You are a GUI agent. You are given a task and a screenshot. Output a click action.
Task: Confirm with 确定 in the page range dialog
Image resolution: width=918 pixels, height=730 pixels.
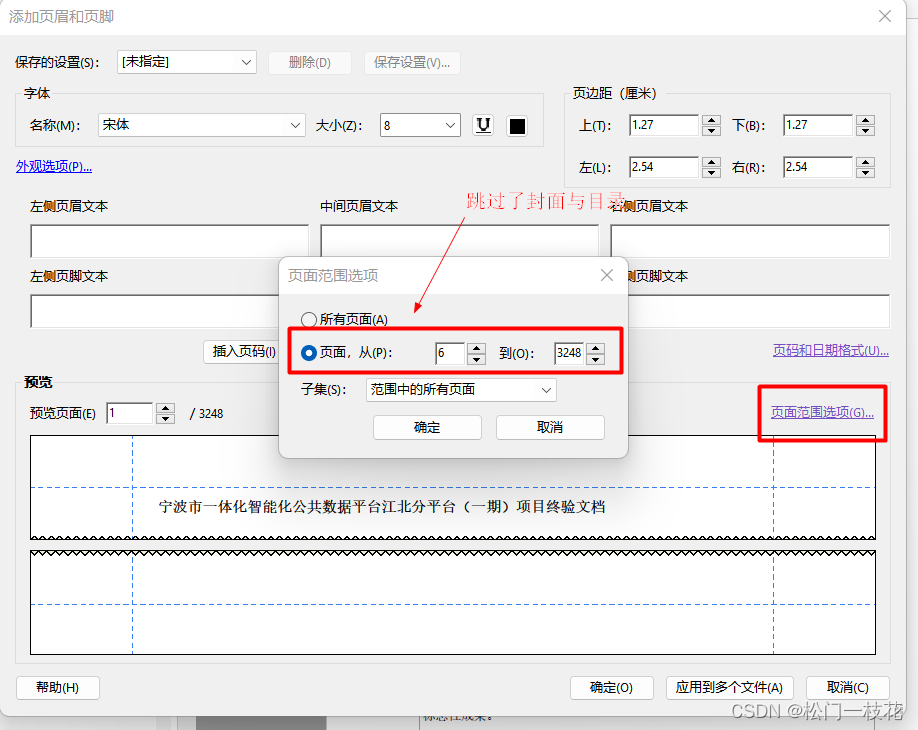427,427
